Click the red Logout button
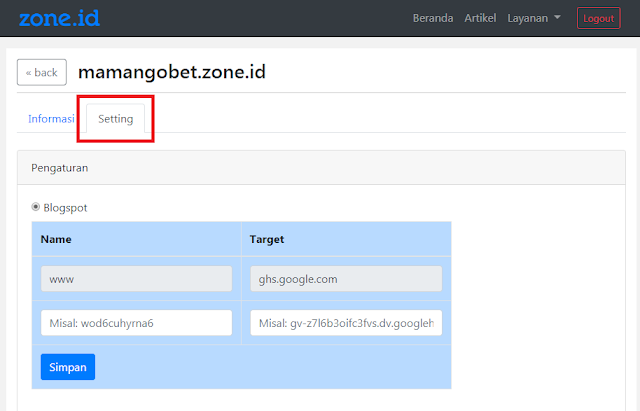 pos(598,18)
